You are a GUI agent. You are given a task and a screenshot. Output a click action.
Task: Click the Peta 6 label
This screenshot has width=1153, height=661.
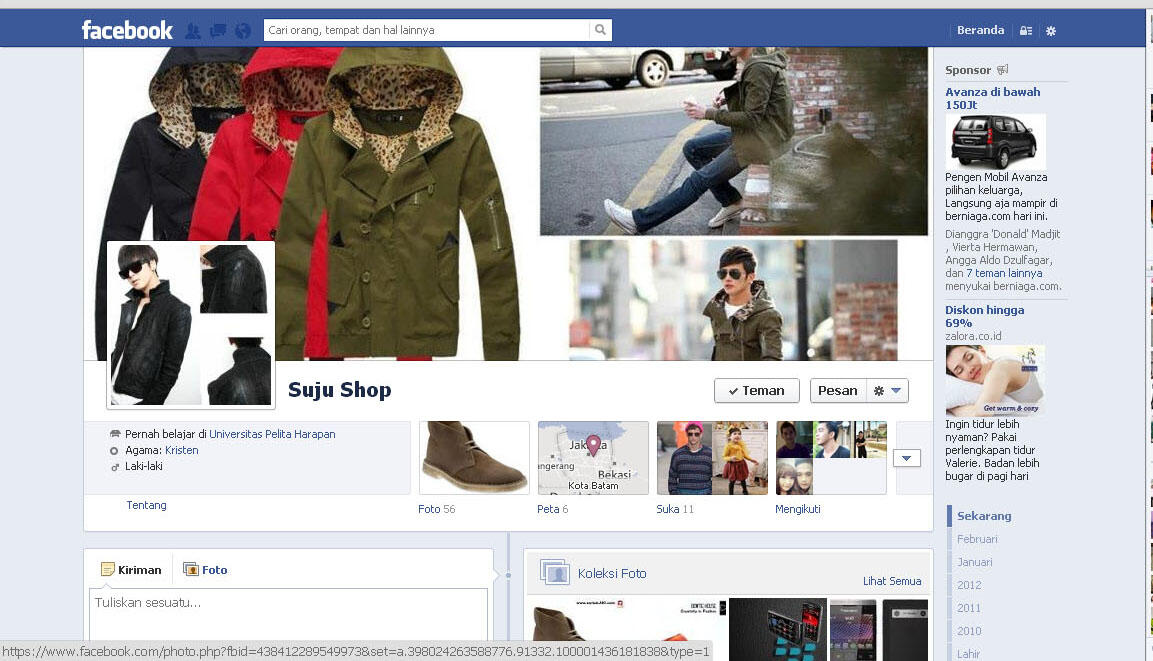[x=552, y=509]
